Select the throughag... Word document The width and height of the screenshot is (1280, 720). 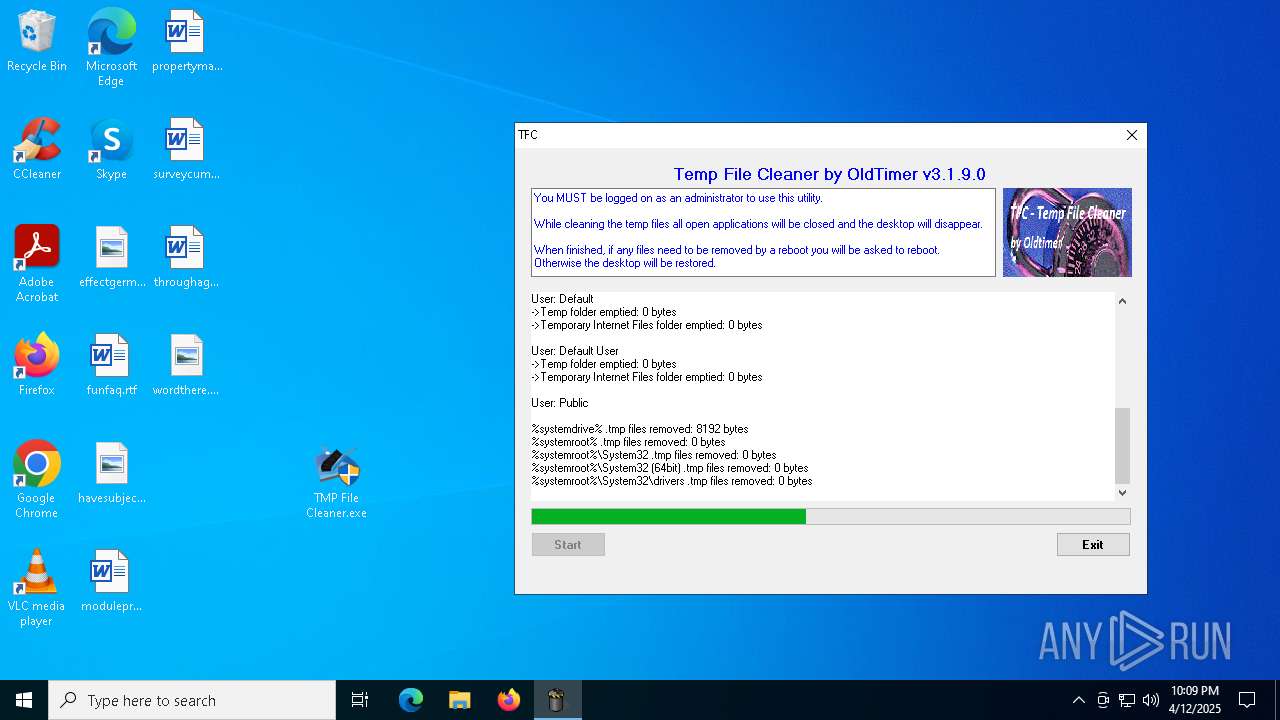[x=186, y=257]
